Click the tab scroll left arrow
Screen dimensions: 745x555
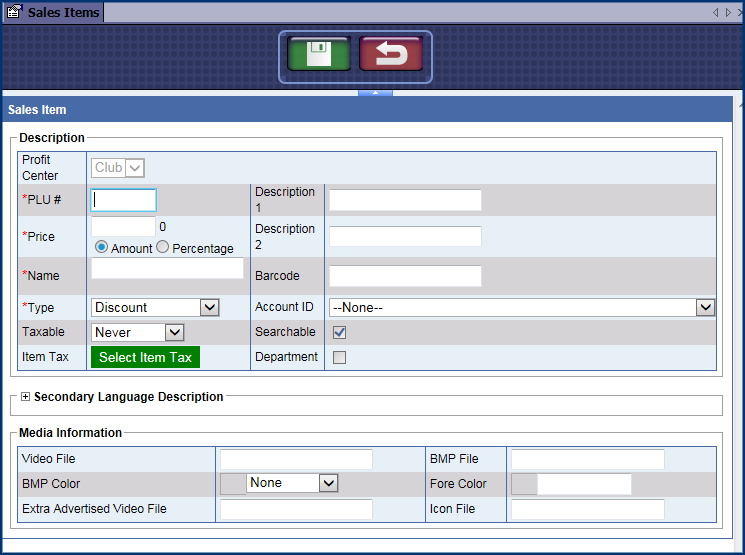[x=716, y=12]
